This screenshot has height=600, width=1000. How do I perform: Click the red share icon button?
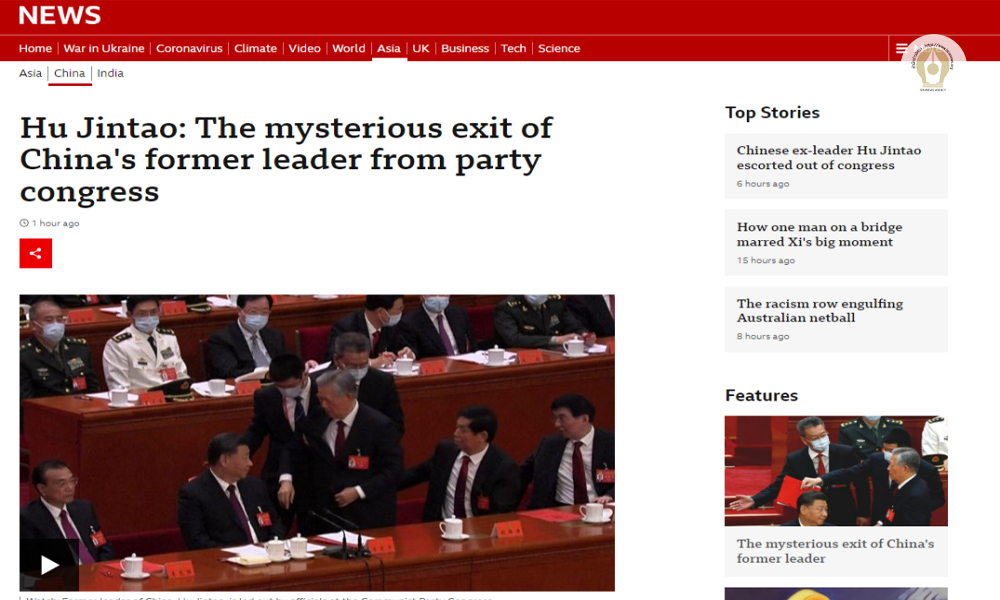35,253
